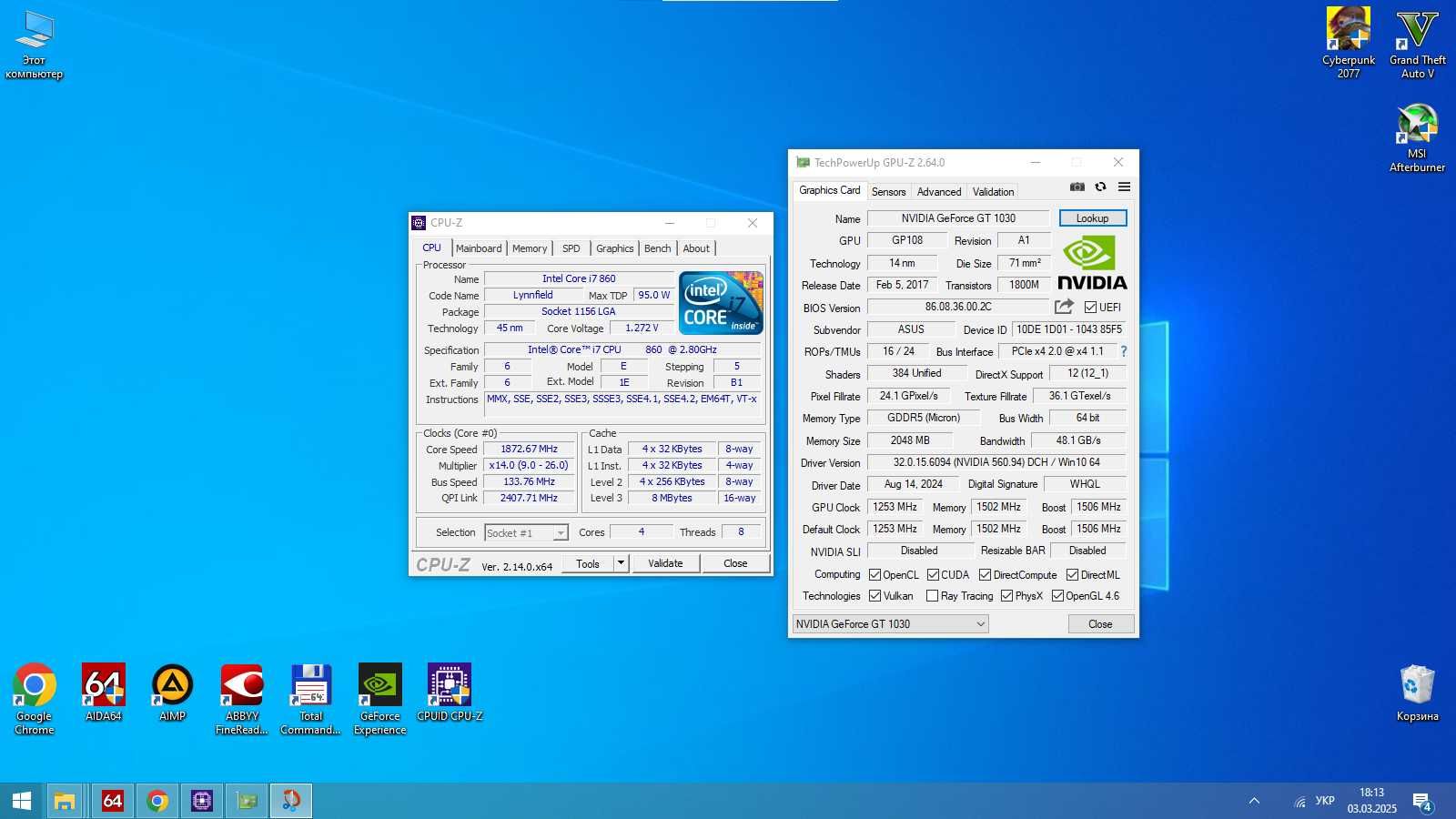The height and width of the screenshot is (819, 1456).
Task: Open the Tools dropdown arrow in CPU-Z
Action: [621, 563]
